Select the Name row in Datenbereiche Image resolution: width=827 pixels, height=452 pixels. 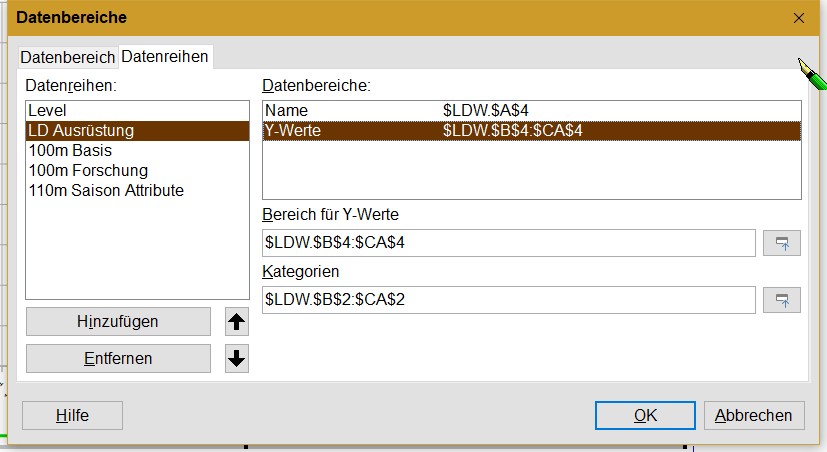point(532,111)
